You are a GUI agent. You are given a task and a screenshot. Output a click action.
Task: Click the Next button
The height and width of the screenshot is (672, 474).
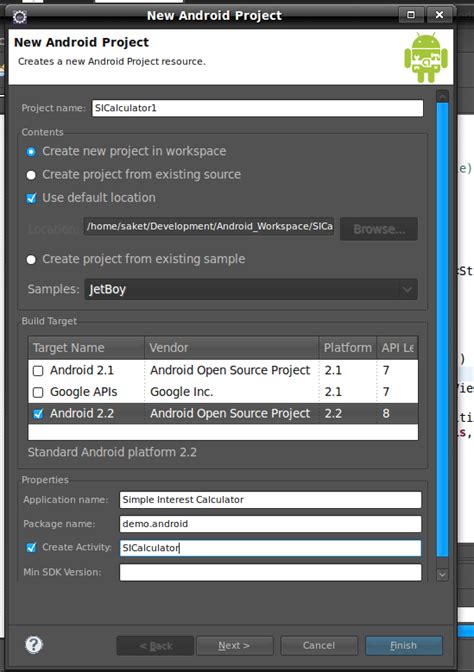[234, 645]
